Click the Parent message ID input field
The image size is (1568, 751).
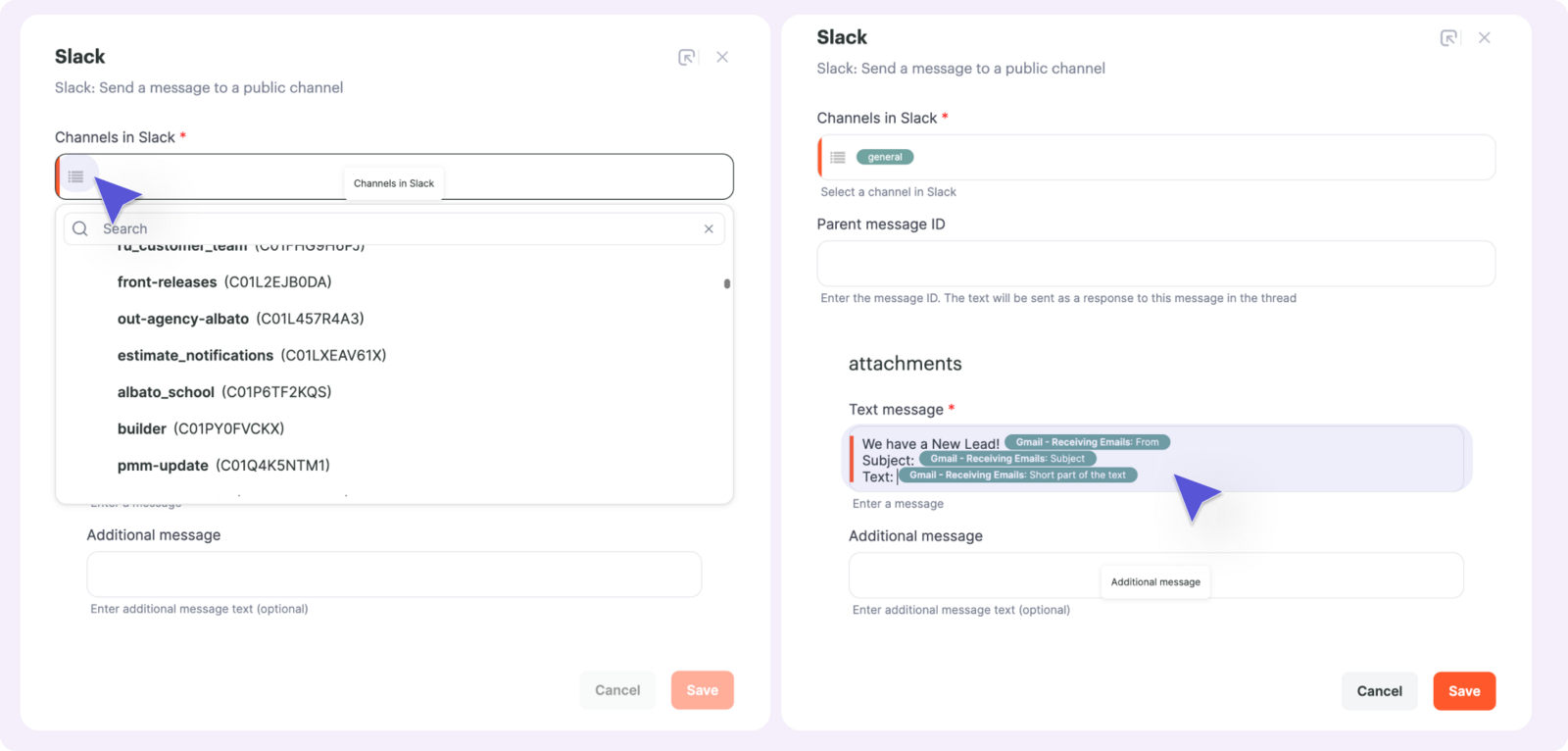pyautogui.click(x=1156, y=264)
